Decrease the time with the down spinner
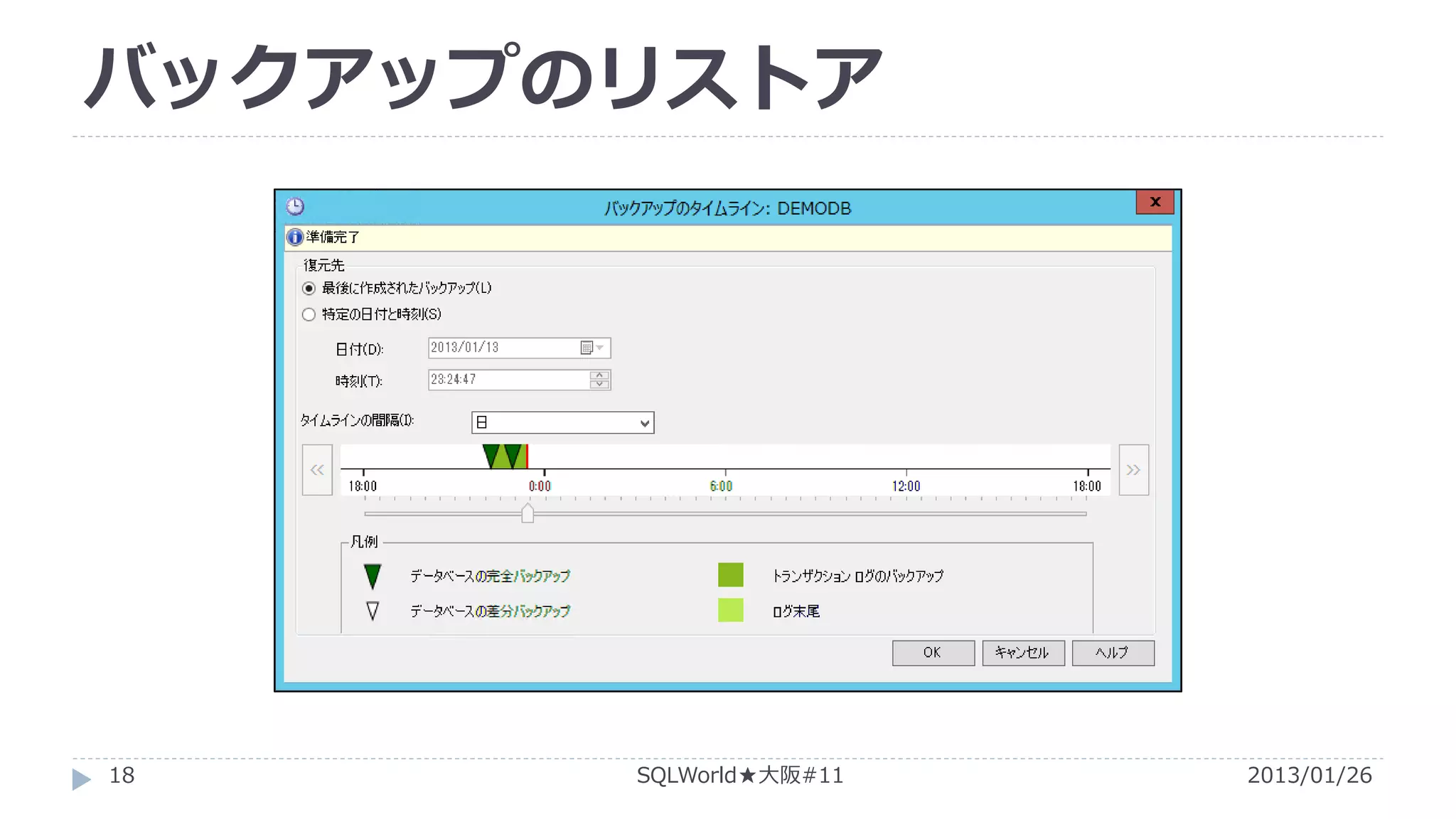 pyautogui.click(x=599, y=385)
